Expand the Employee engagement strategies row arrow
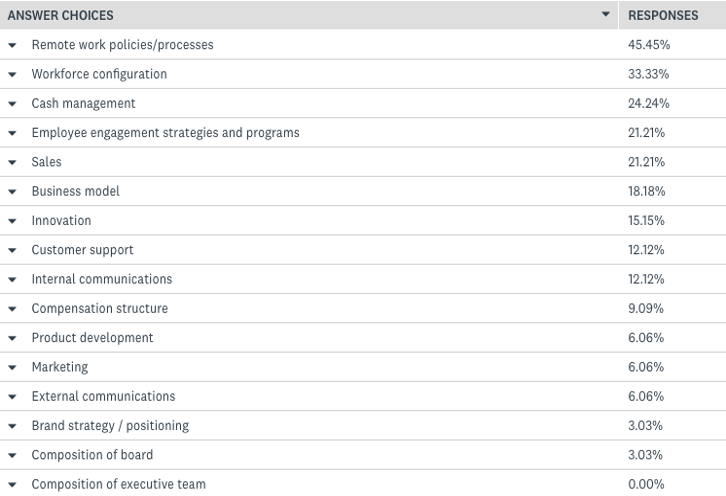The height and width of the screenshot is (496, 726). tap(12, 133)
